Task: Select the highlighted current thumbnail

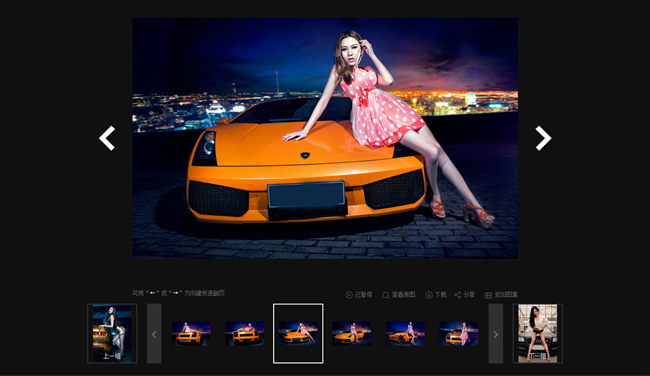Action: click(x=298, y=333)
